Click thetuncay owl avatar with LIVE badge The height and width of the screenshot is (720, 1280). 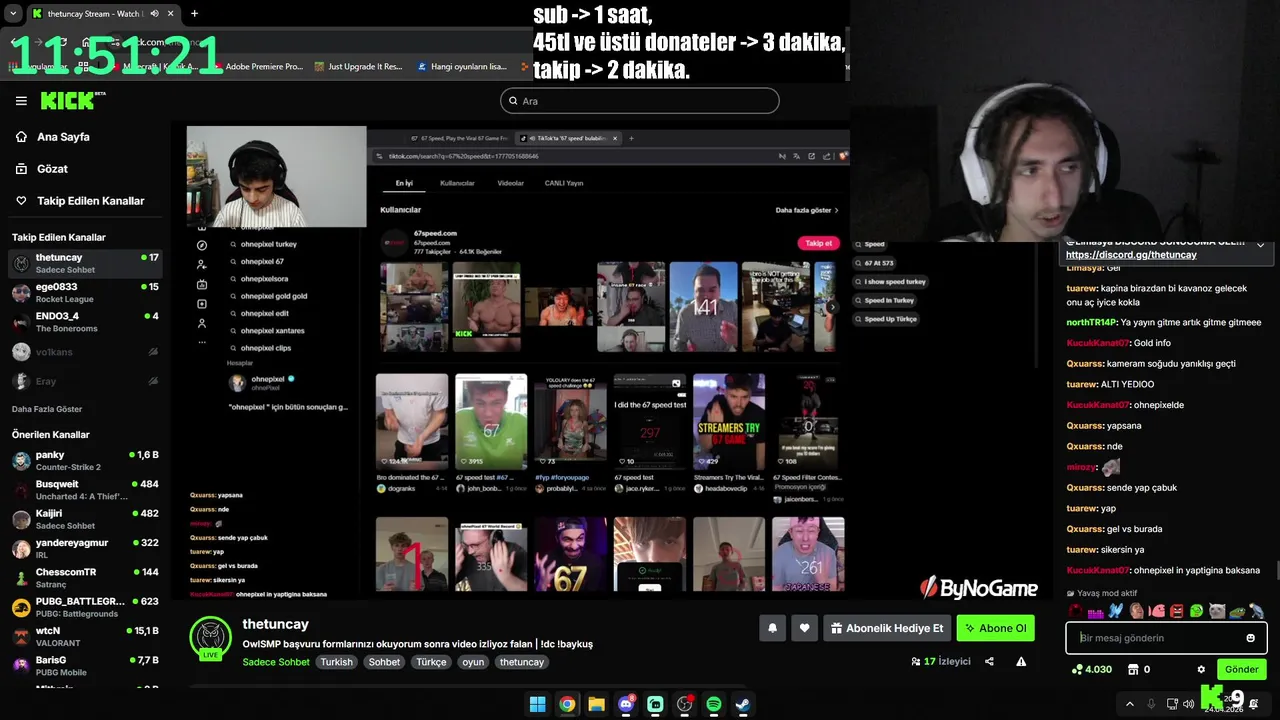point(211,638)
